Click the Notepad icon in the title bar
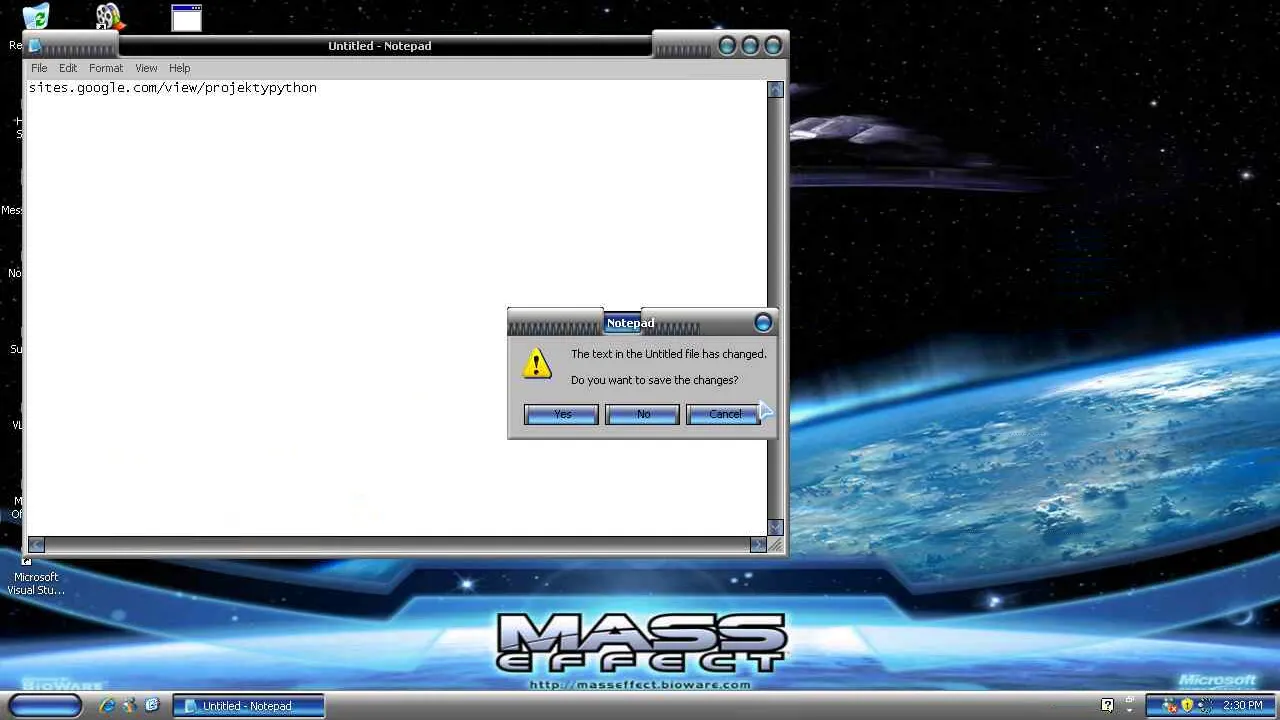The height and width of the screenshot is (720, 1280). point(35,46)
